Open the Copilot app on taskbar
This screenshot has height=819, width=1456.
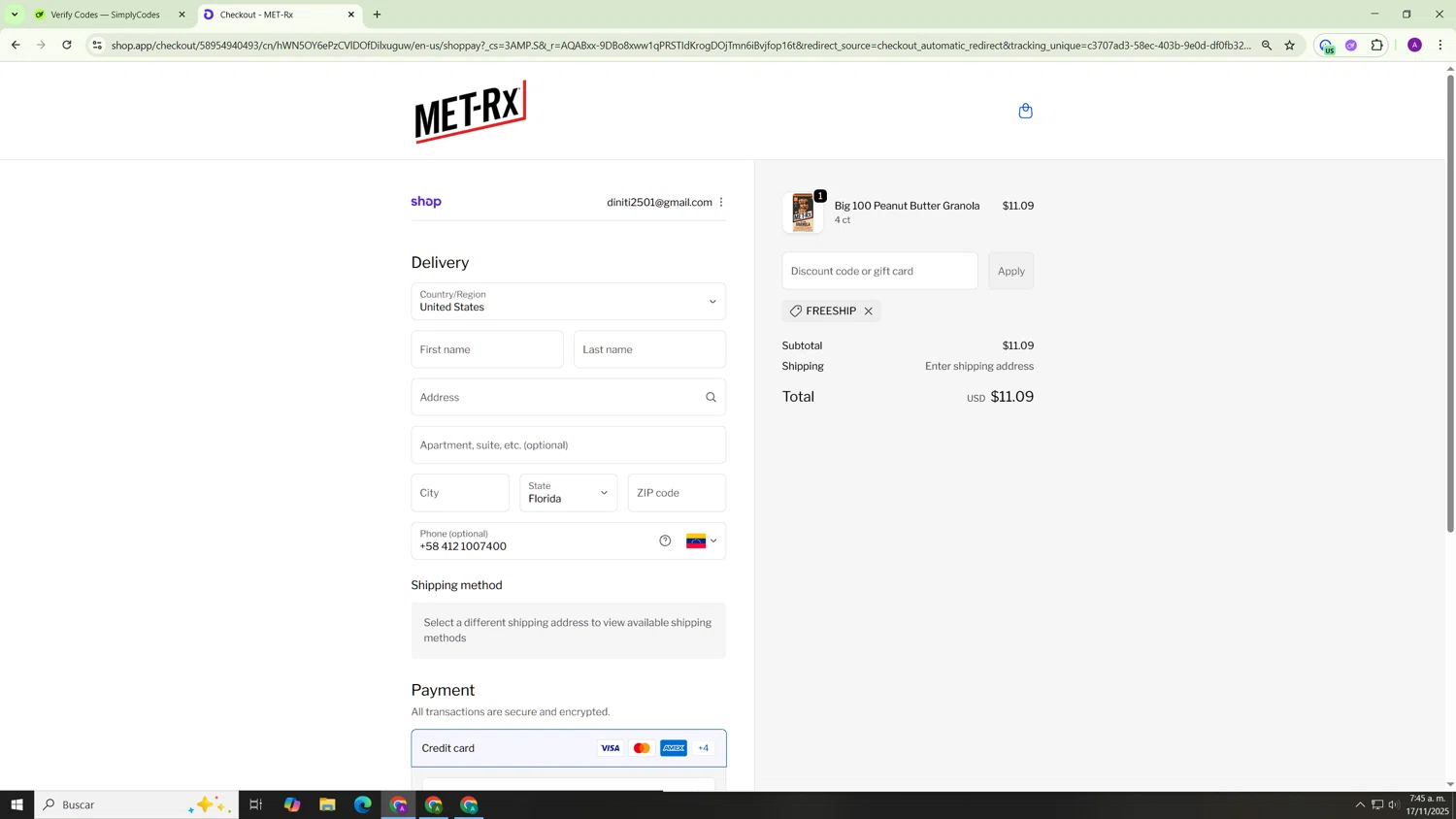pyautogui.click(x=292, y=804)
